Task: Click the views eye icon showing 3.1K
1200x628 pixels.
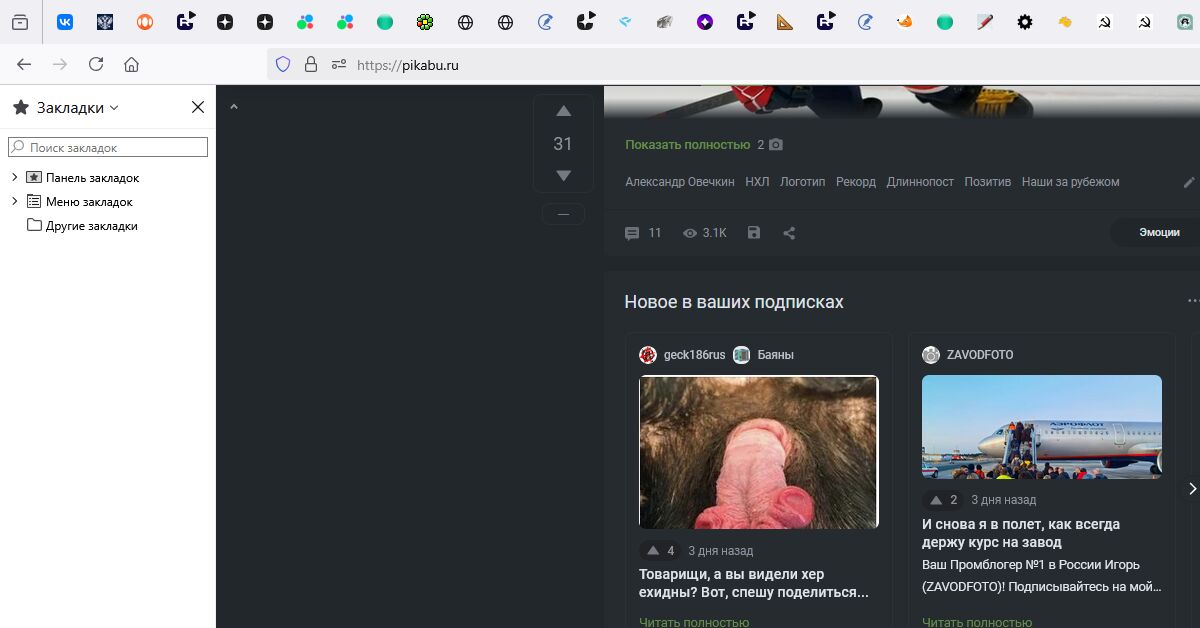Action: [690, 232]
